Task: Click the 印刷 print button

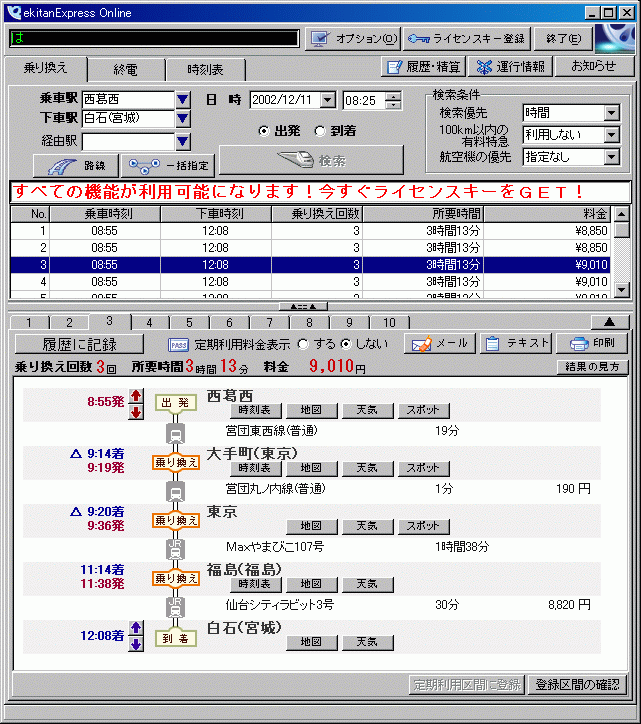Action: [x=592, y=344]
